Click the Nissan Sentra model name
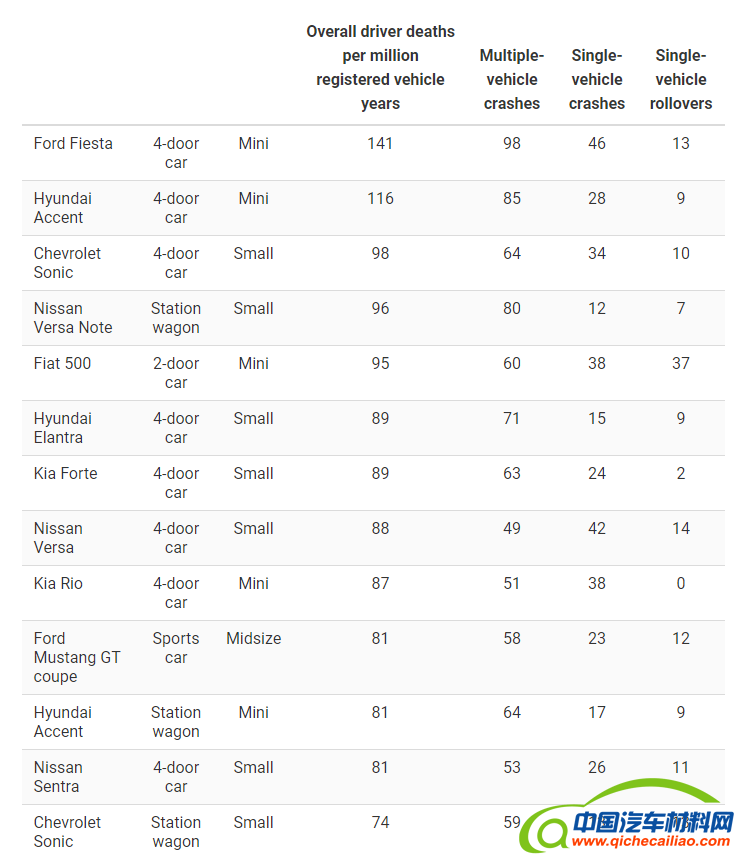This screenshot has height=858, width=742. (58, 777)
